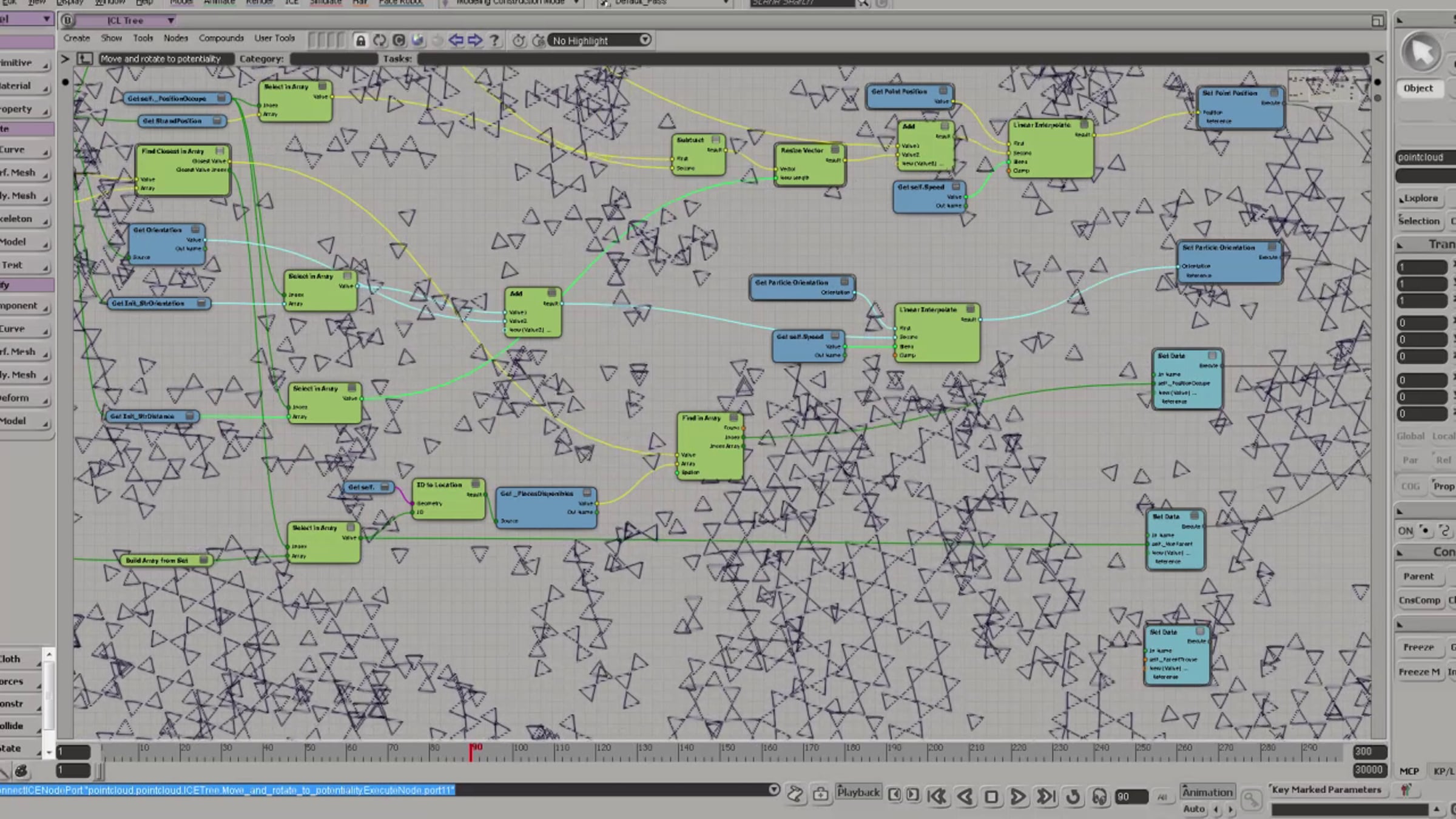Jump to the first frame

(x=937, y=796)
